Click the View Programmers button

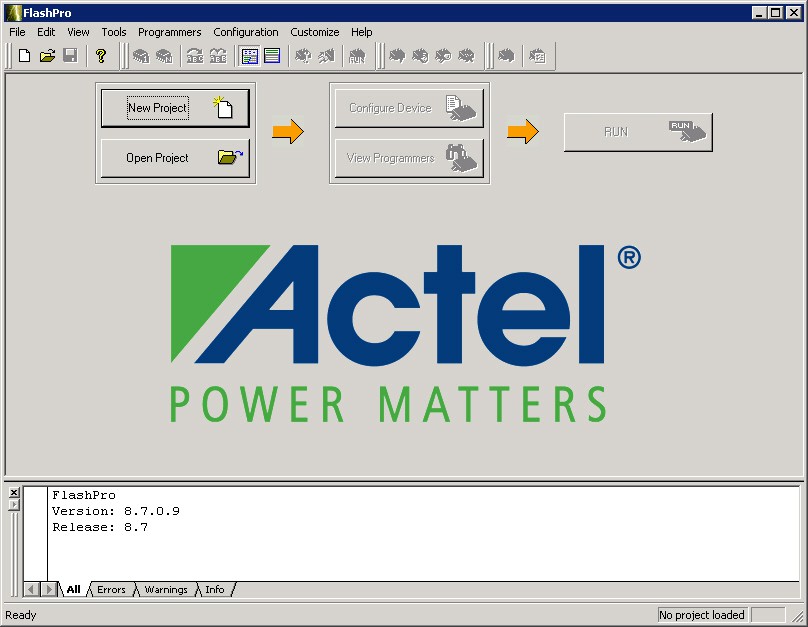(409, 158)
